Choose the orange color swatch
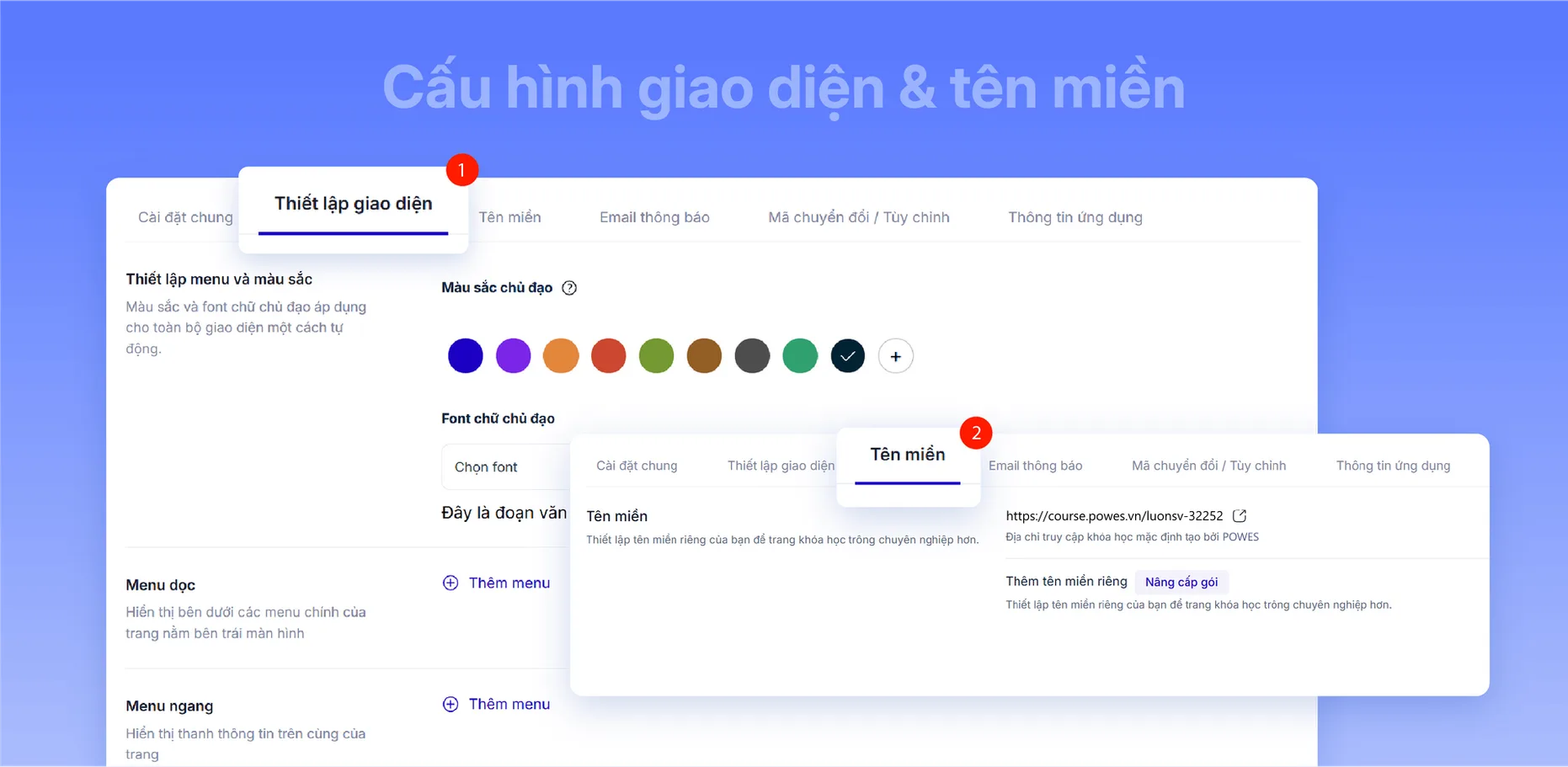 (561, 356)
